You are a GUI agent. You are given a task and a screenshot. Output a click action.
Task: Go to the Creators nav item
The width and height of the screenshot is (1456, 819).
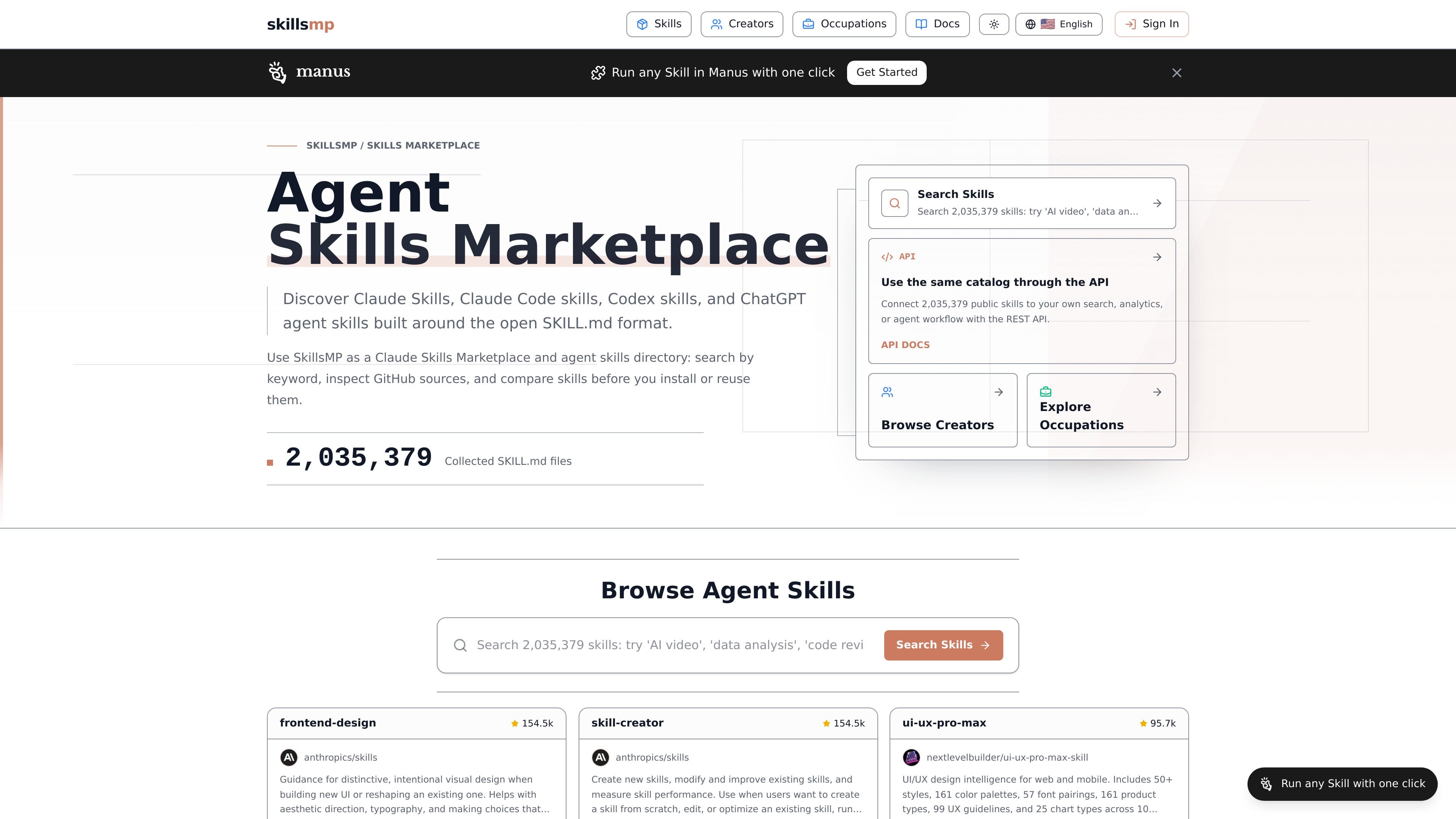742,24
